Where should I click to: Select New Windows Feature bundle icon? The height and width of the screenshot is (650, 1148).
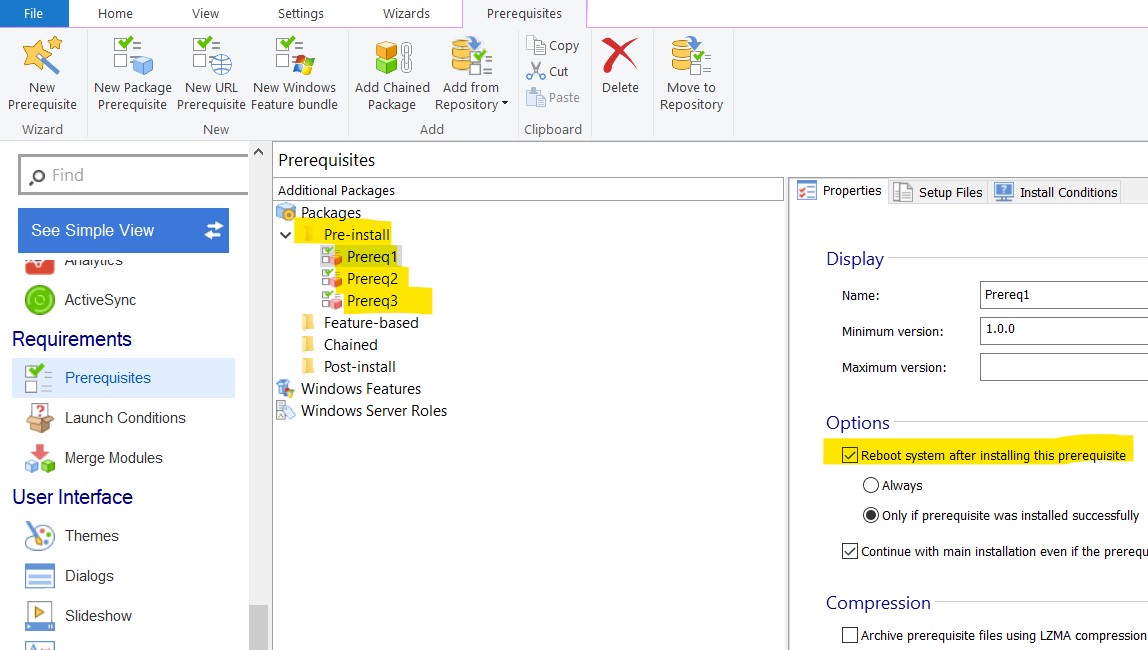(294, 57)
